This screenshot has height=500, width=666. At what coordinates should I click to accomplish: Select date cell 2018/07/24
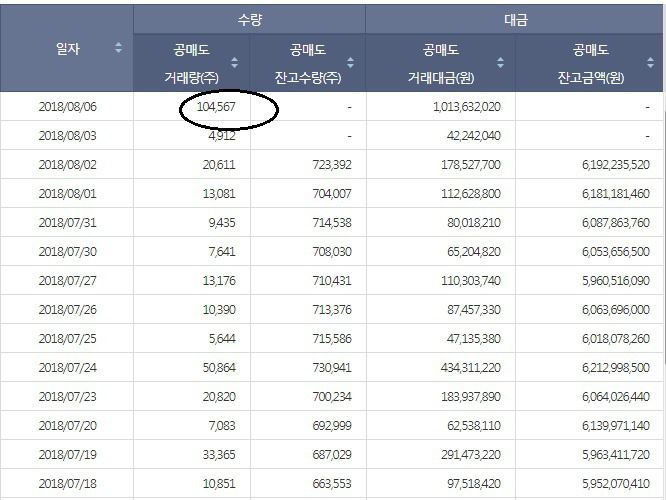[68, 367]
